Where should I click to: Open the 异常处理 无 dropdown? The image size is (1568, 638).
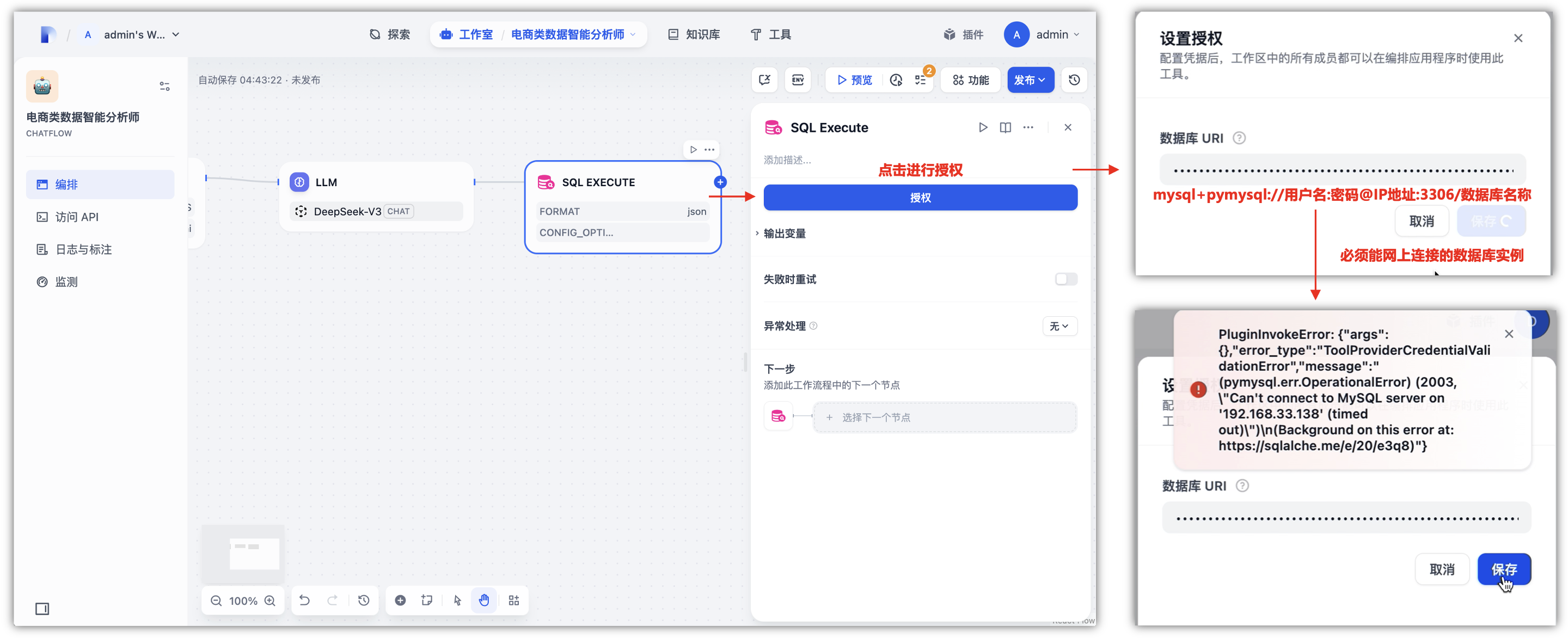click(x=1059, y=326)
